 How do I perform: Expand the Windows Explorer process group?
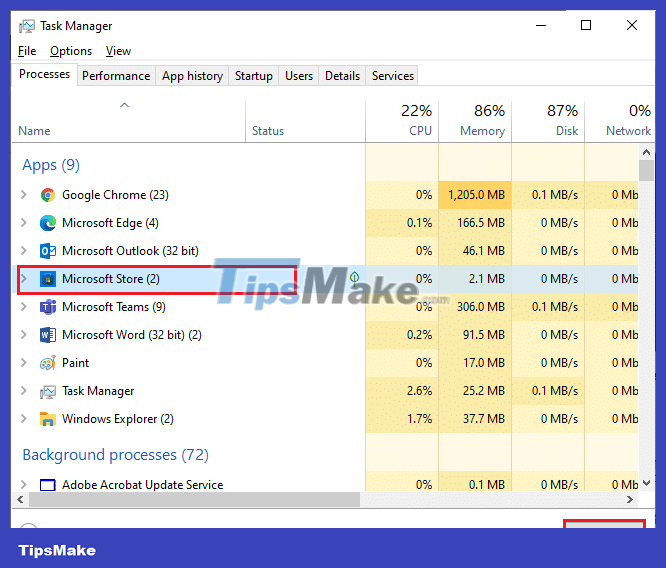coord(24,419)
